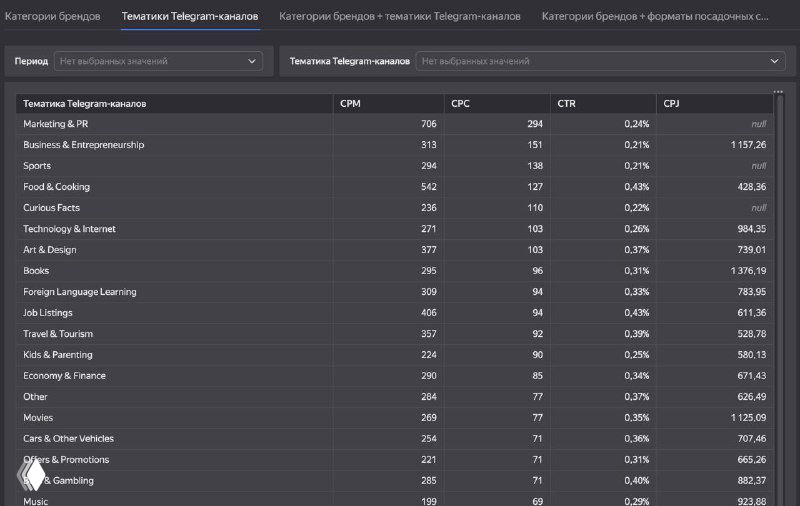Select the Cars & Other Vehicles row
This screenshot has width=800, height=506.
pyautogui.click(x=68, y=439)
